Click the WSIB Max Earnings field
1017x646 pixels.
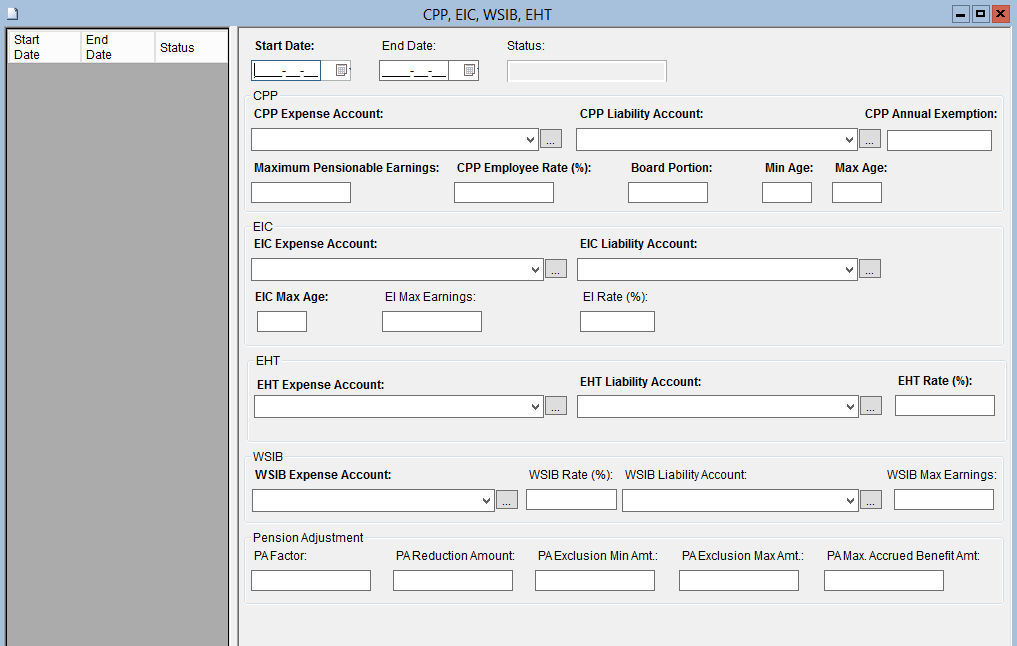(943, 499)
